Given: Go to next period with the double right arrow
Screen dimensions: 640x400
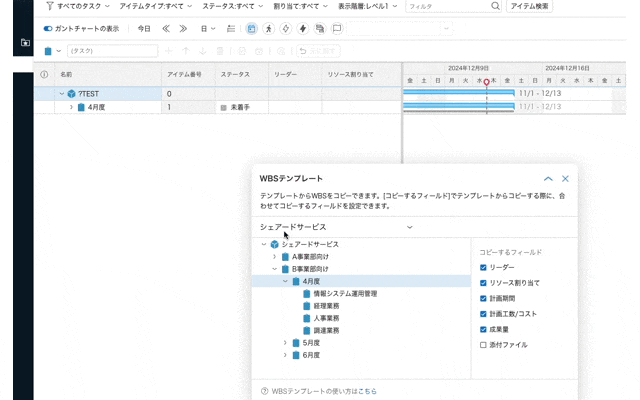Looking at the screenshot, I should [183, 29].
